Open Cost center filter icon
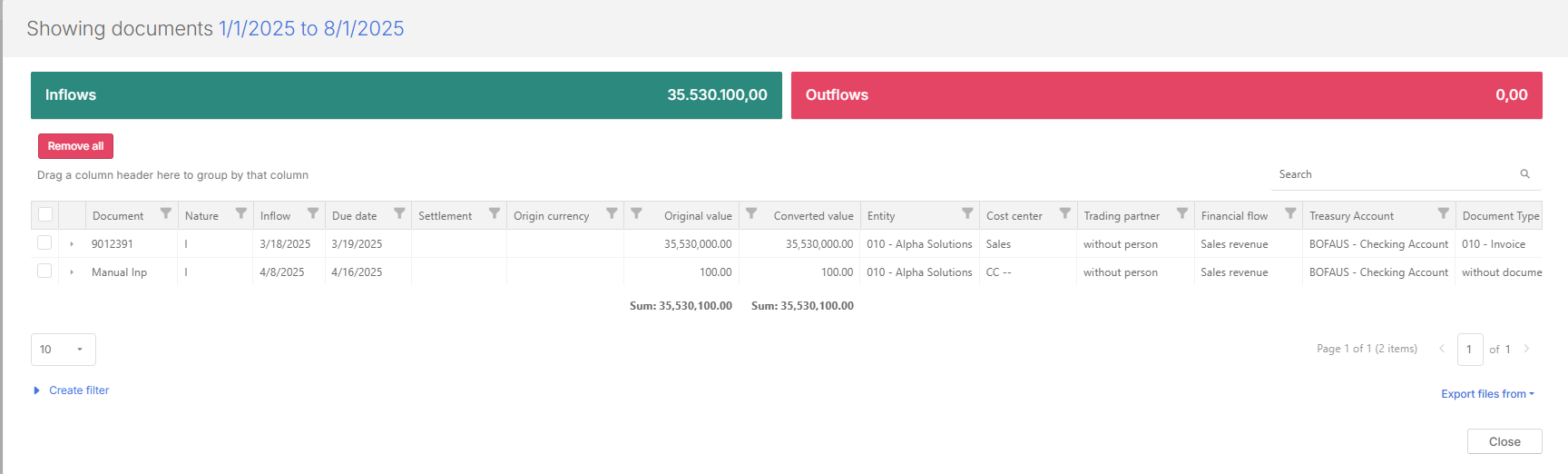 1064,214
